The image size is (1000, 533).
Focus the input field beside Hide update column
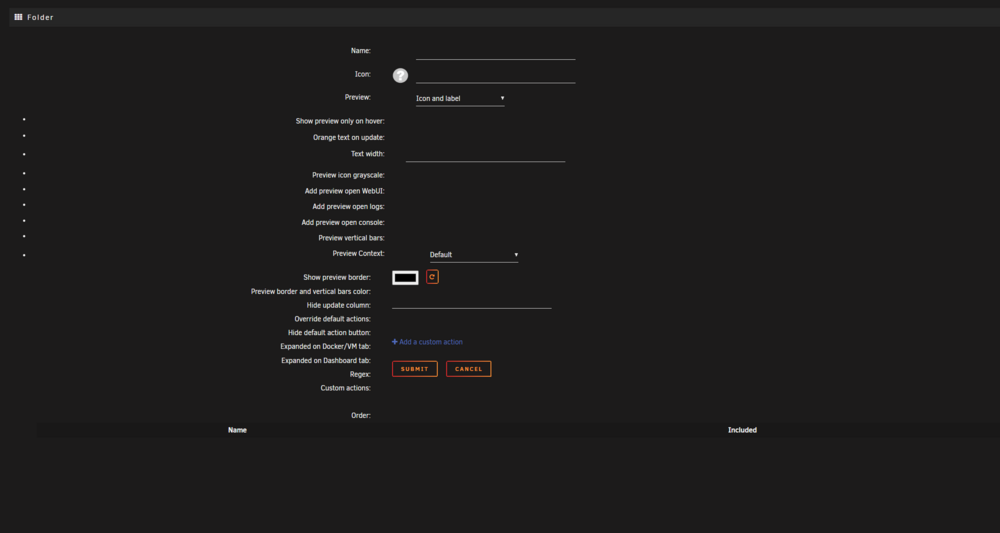471,303
